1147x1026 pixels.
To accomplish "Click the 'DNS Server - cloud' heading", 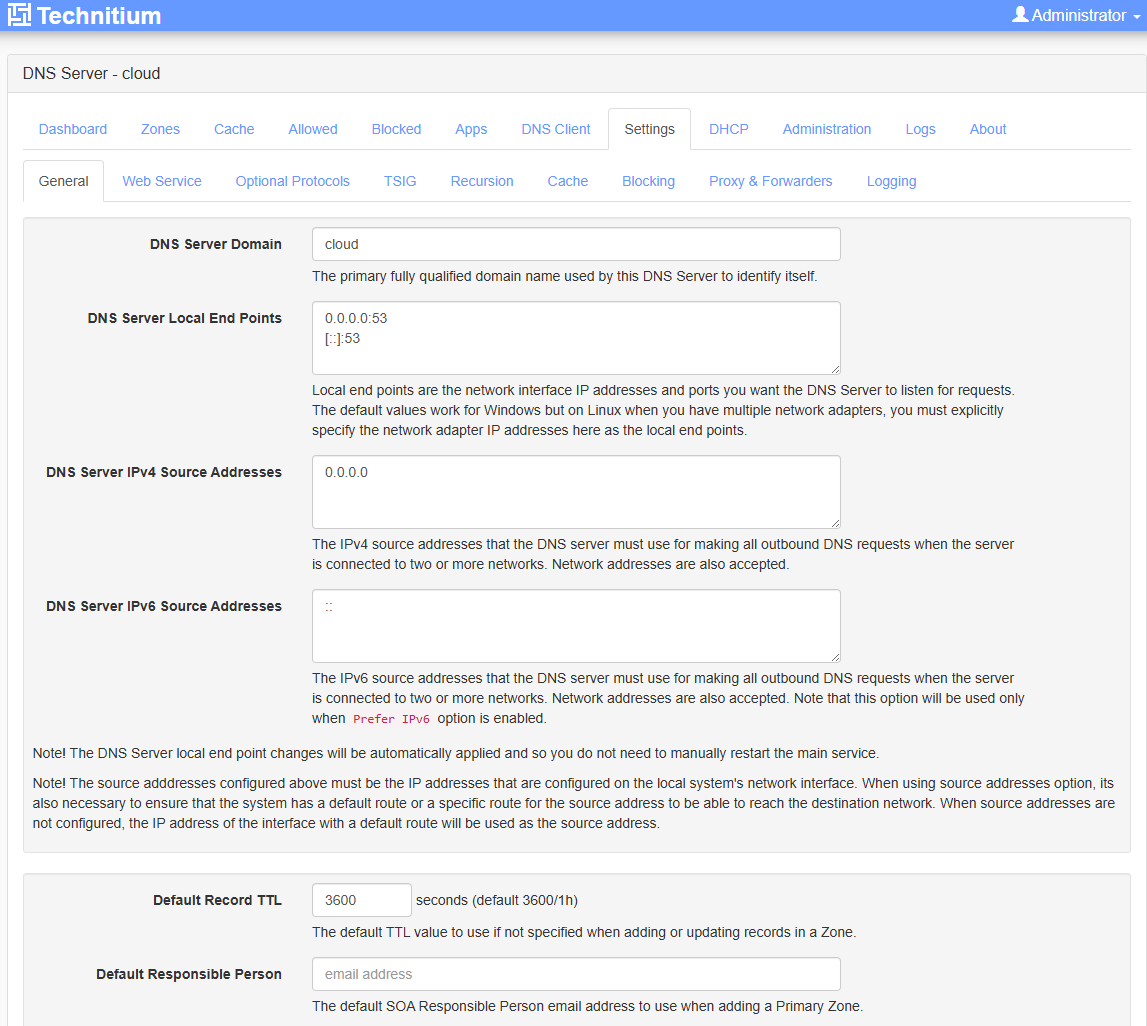I will (91, 74).
